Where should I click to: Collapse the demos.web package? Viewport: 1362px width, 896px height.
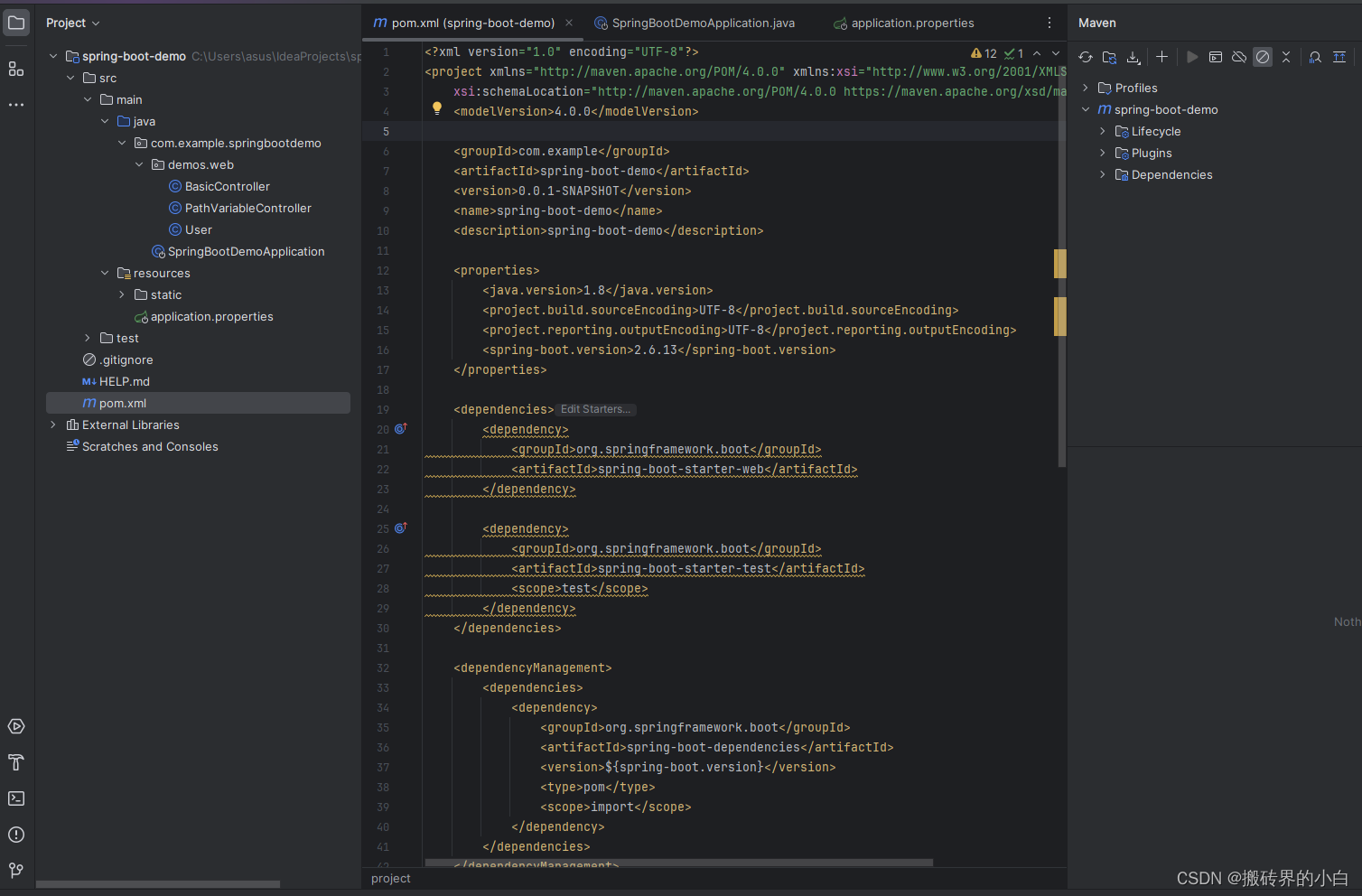pos(139,164)
